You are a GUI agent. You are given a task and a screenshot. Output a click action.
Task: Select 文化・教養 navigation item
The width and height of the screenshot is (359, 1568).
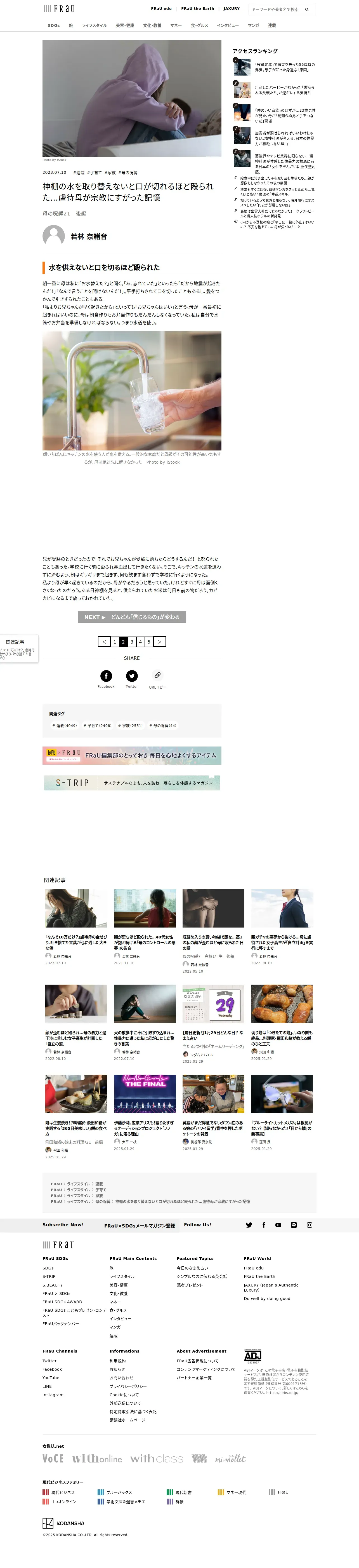(x=152, y=25)
